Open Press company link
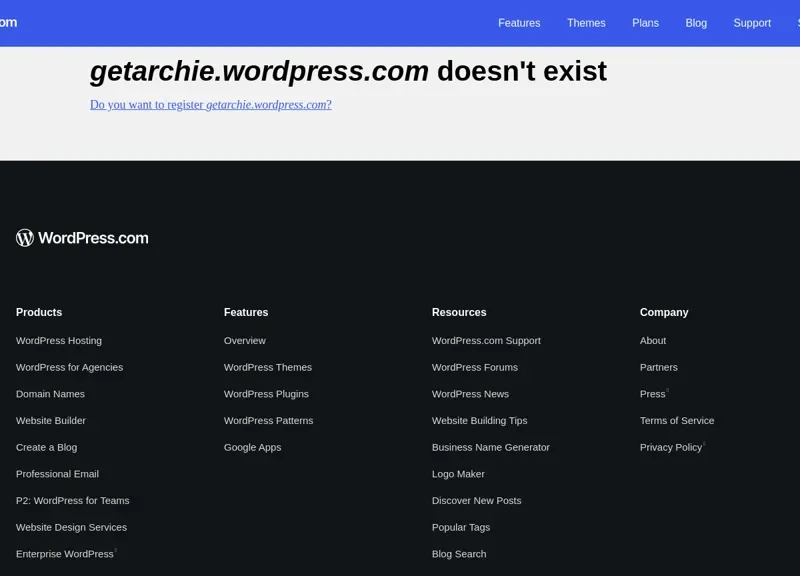 pos(653,394)
